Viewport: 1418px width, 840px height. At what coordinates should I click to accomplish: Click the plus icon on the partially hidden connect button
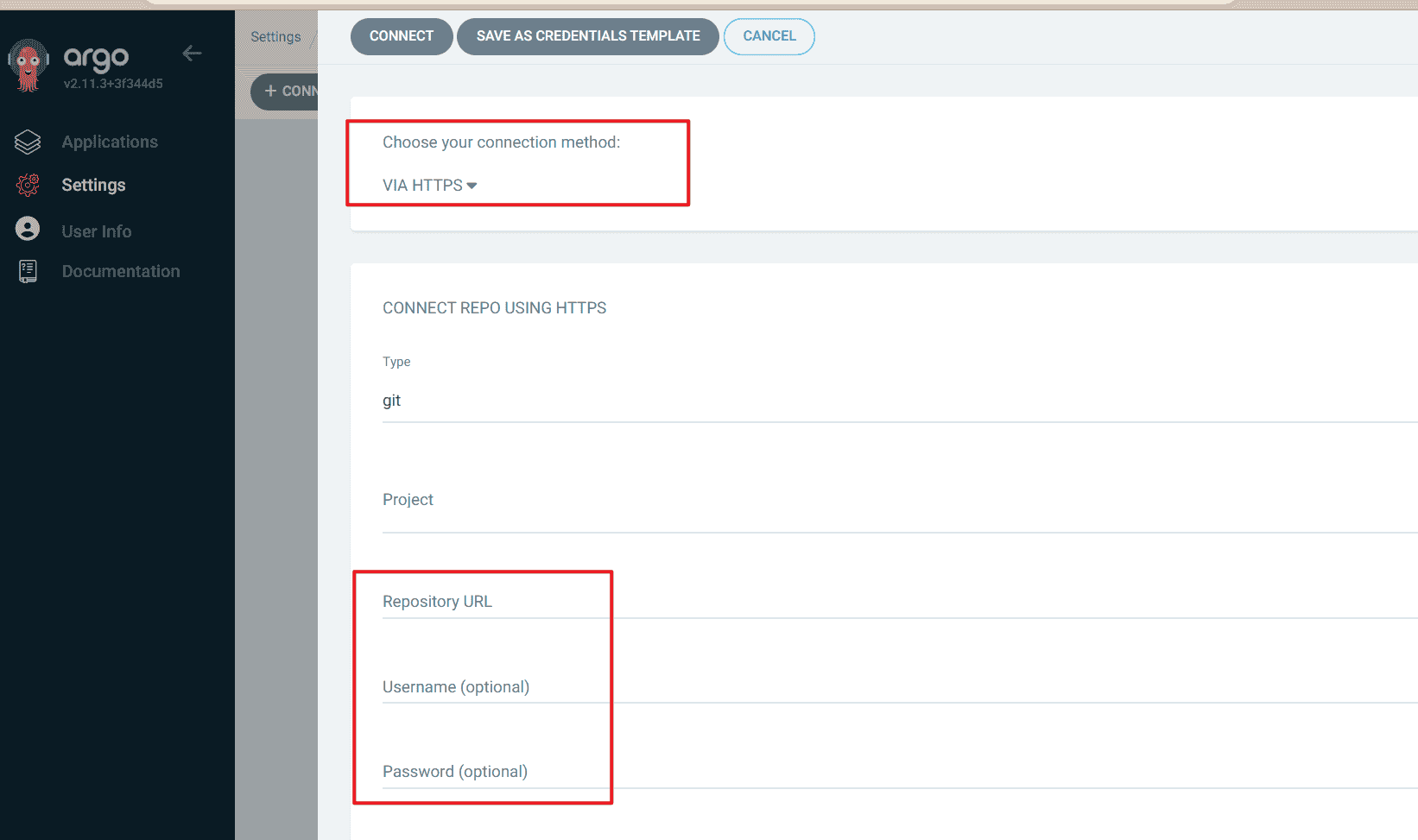[270, 91]
